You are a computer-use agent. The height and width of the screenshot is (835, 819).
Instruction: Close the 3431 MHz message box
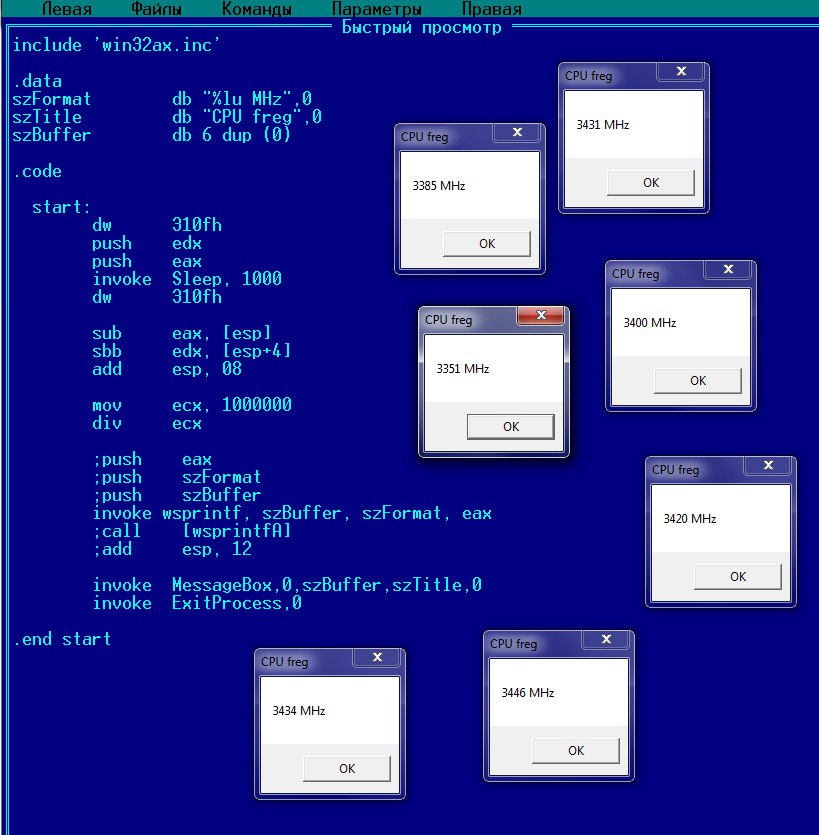pos(682,71)
